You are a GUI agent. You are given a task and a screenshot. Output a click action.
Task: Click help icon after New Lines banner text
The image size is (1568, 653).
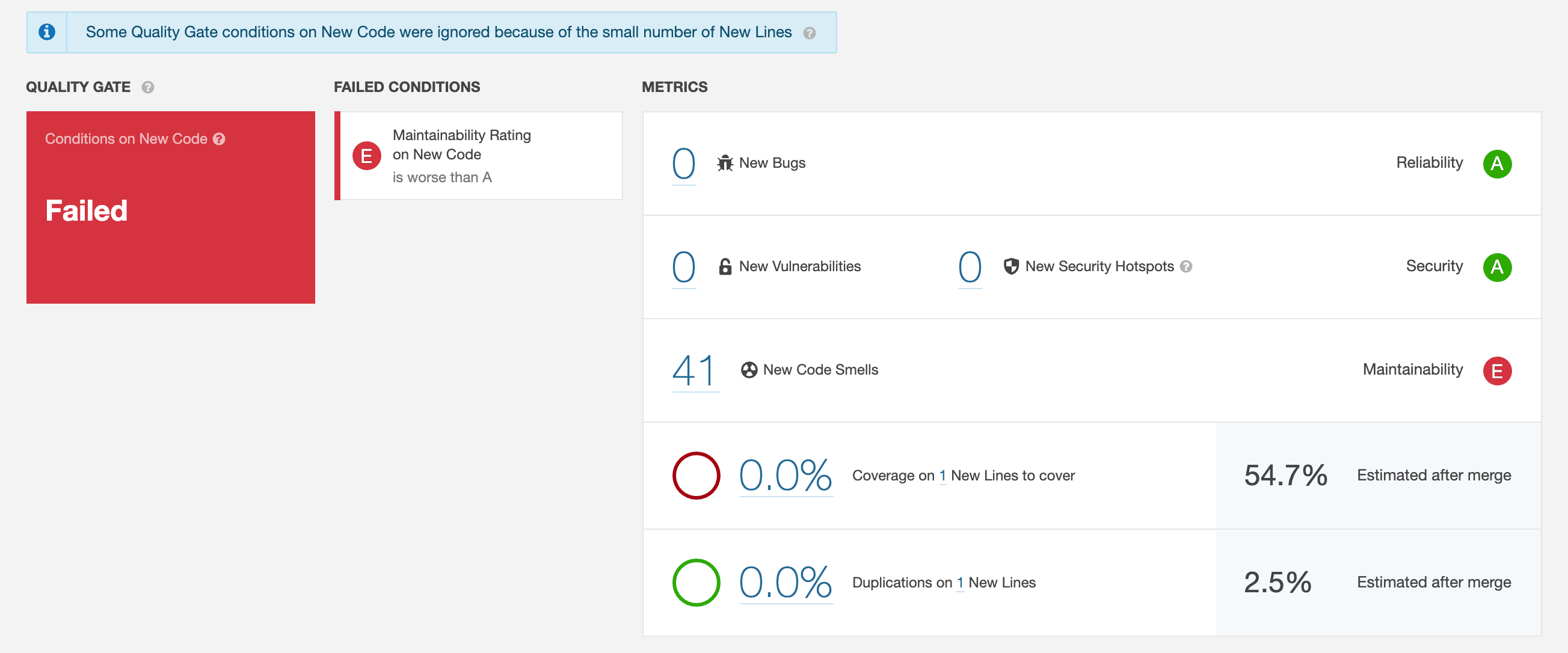[809, 33]
